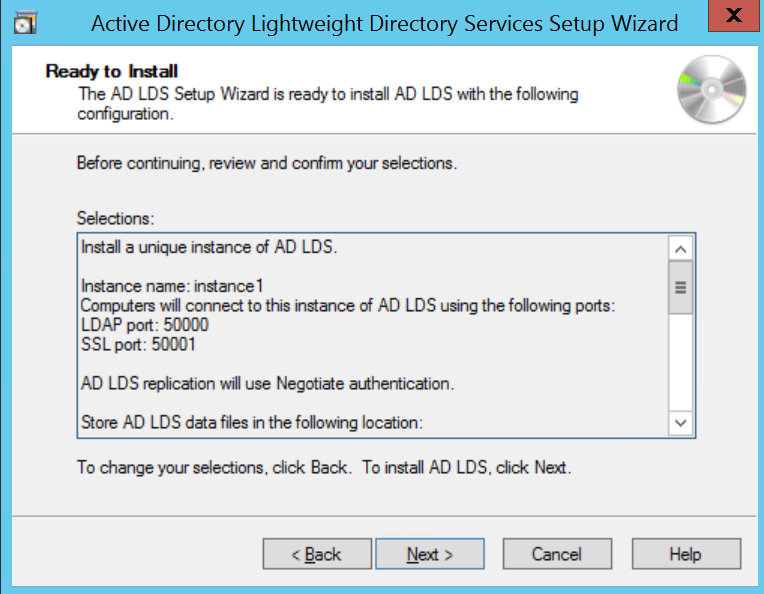
Task: Open Help for the wizard
Action: pyautogui.click(x=686, y=554)
